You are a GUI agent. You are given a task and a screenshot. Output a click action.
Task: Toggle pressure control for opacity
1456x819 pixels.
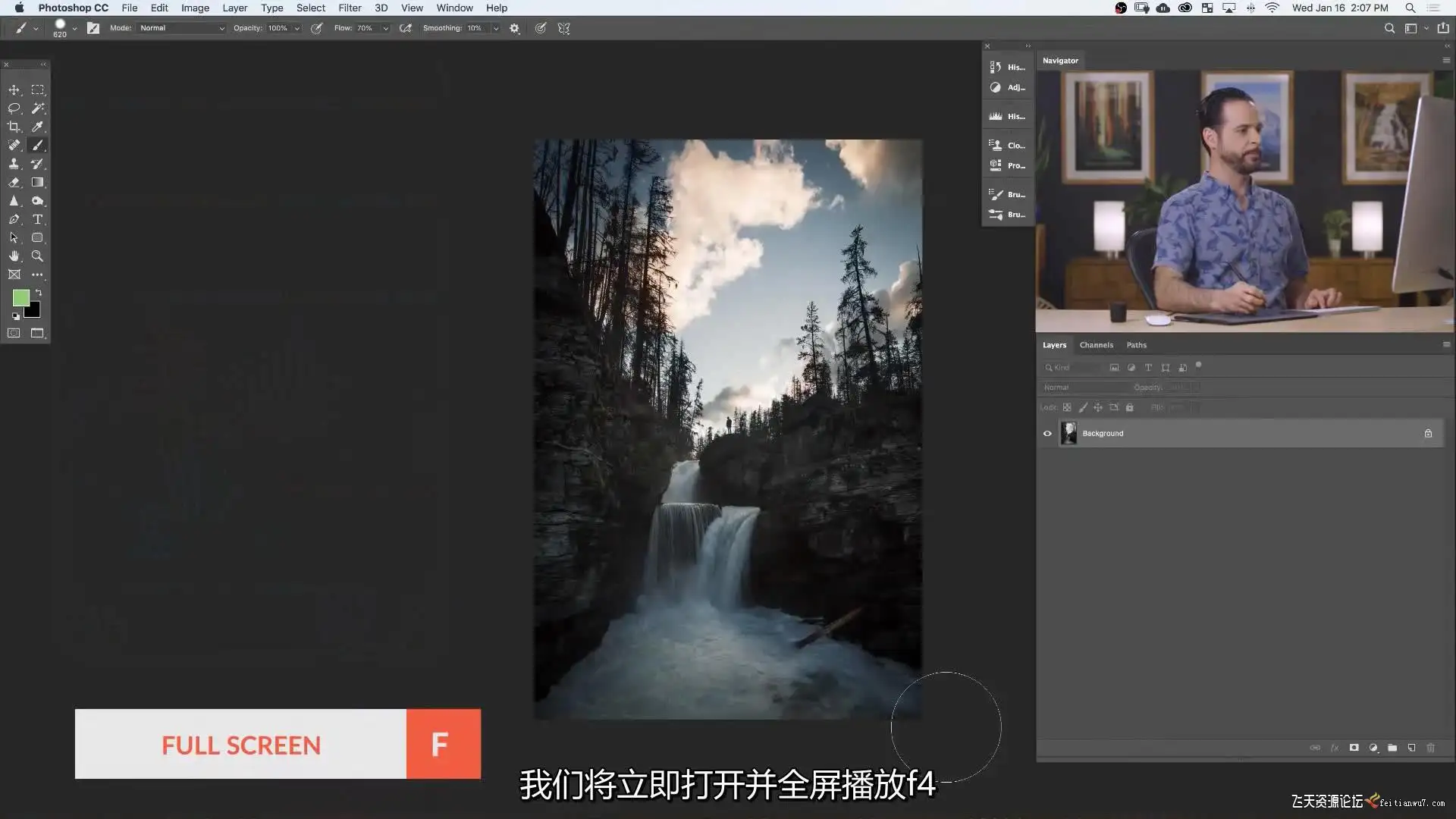(x=316, y=28)
